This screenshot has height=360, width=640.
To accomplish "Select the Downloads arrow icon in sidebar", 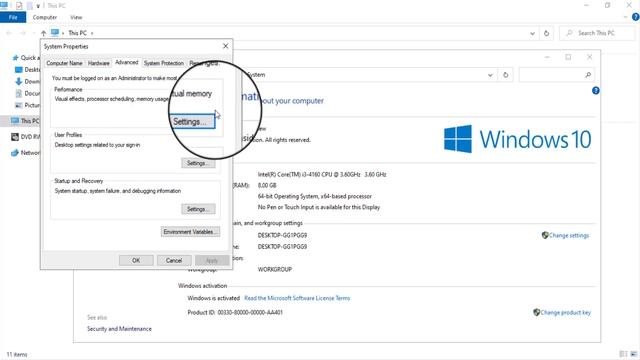I will point(18,81).
